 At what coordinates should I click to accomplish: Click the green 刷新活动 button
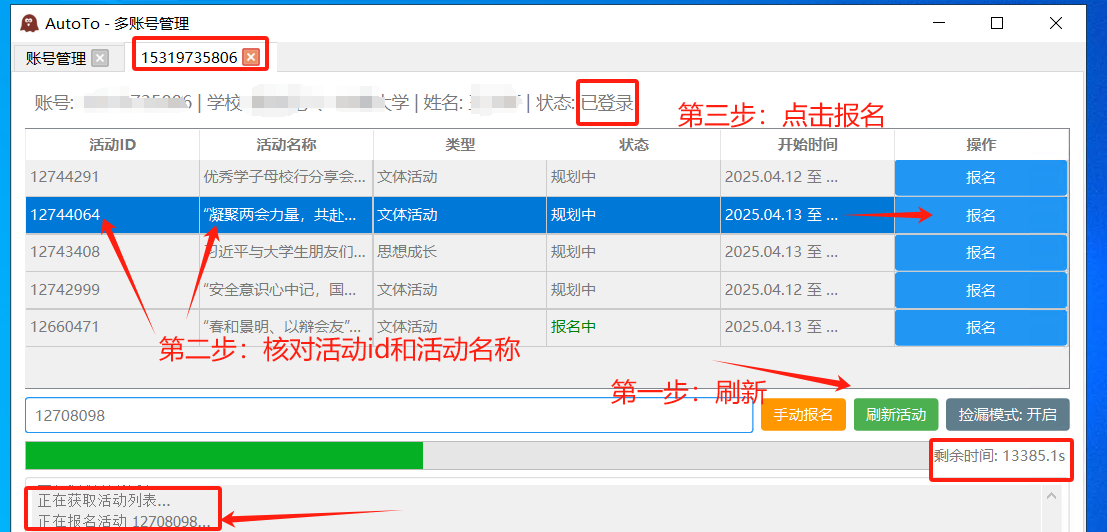point(896,414)
